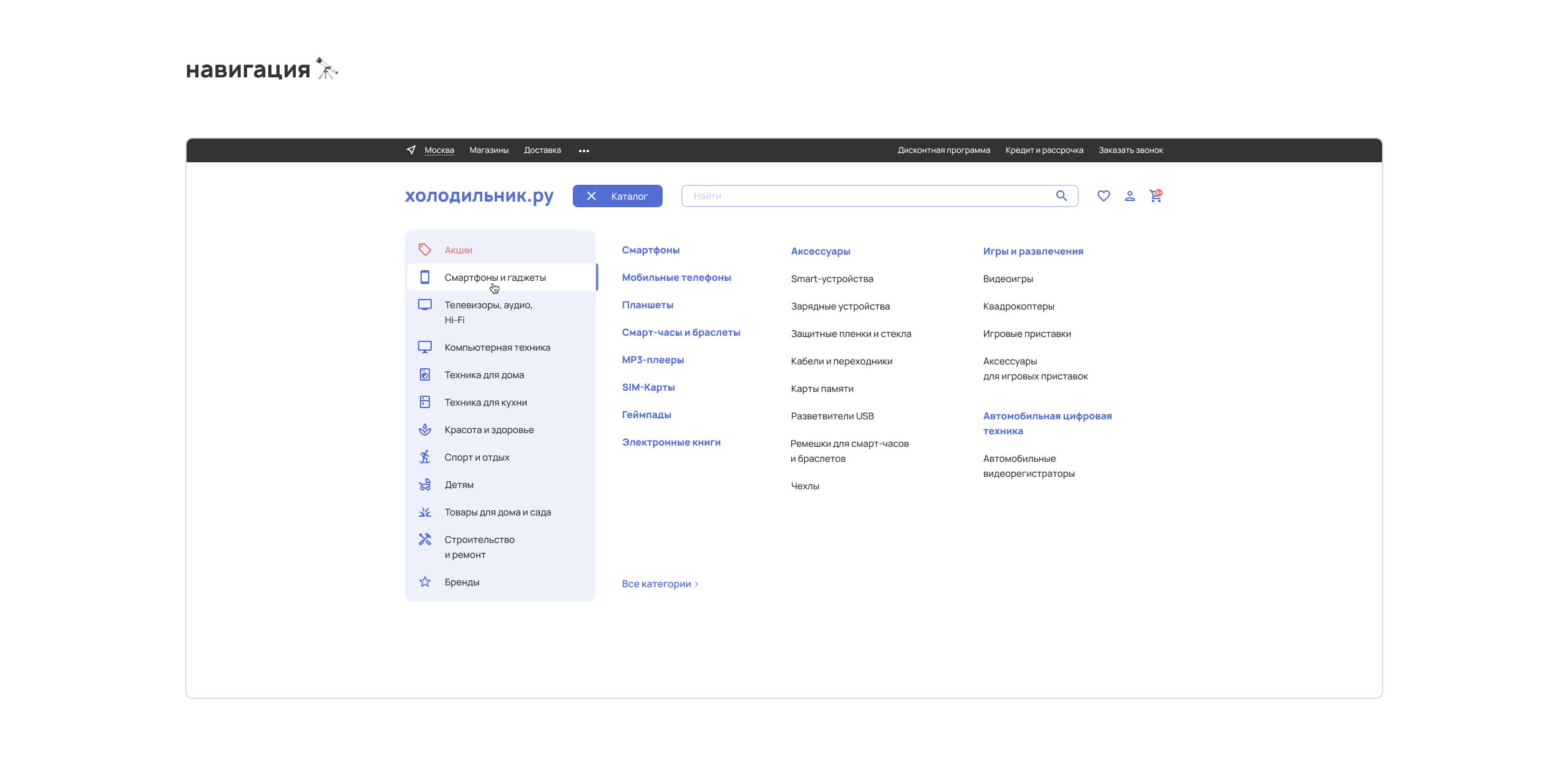Image resolution: width=1568 pixels, height=762 pixels.
Task: Select Товары для дома и сада category
Action: click(x=502, y=512)
